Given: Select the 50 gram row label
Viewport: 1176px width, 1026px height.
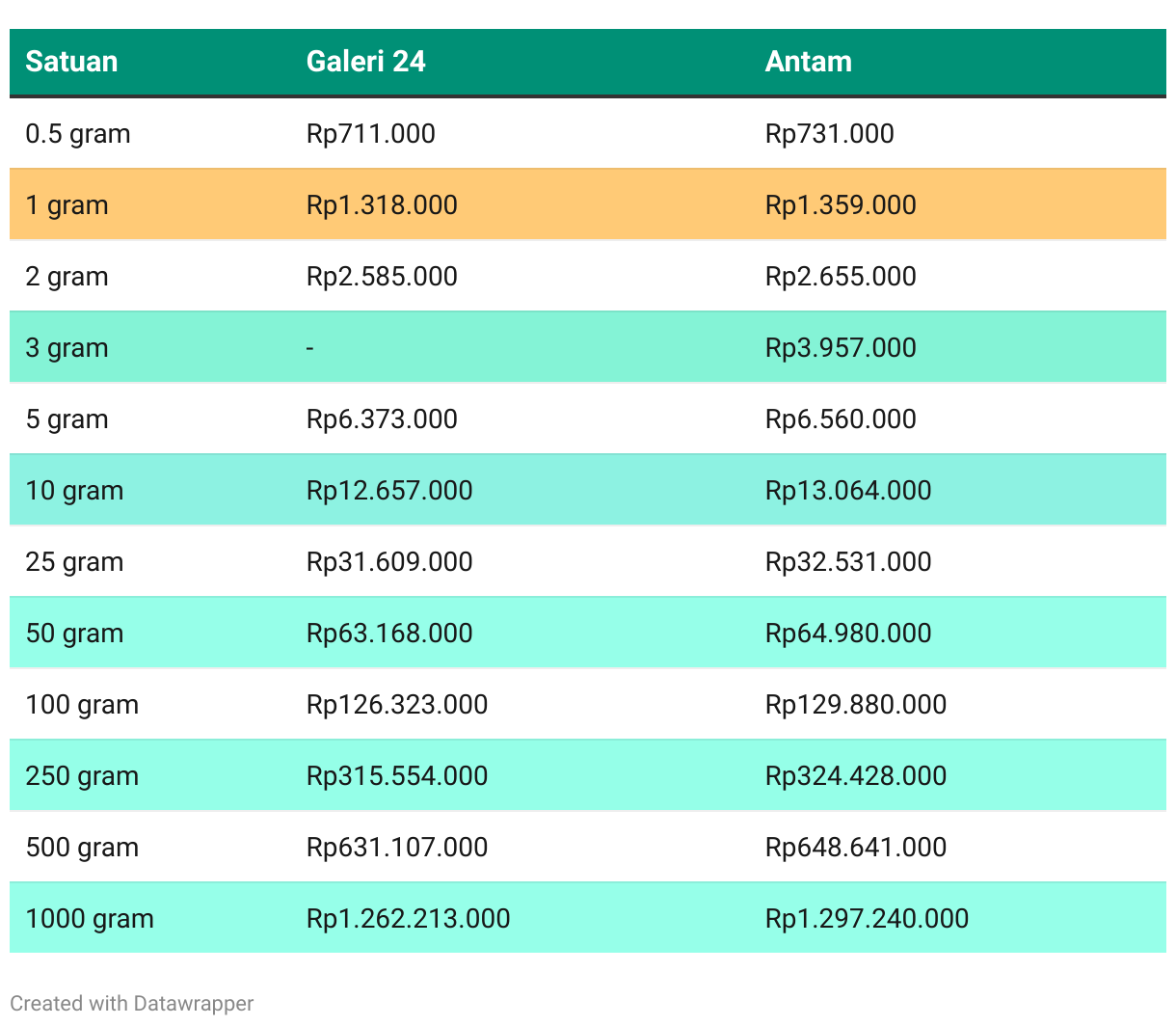Looking at the screenshot, I should 74,634.
